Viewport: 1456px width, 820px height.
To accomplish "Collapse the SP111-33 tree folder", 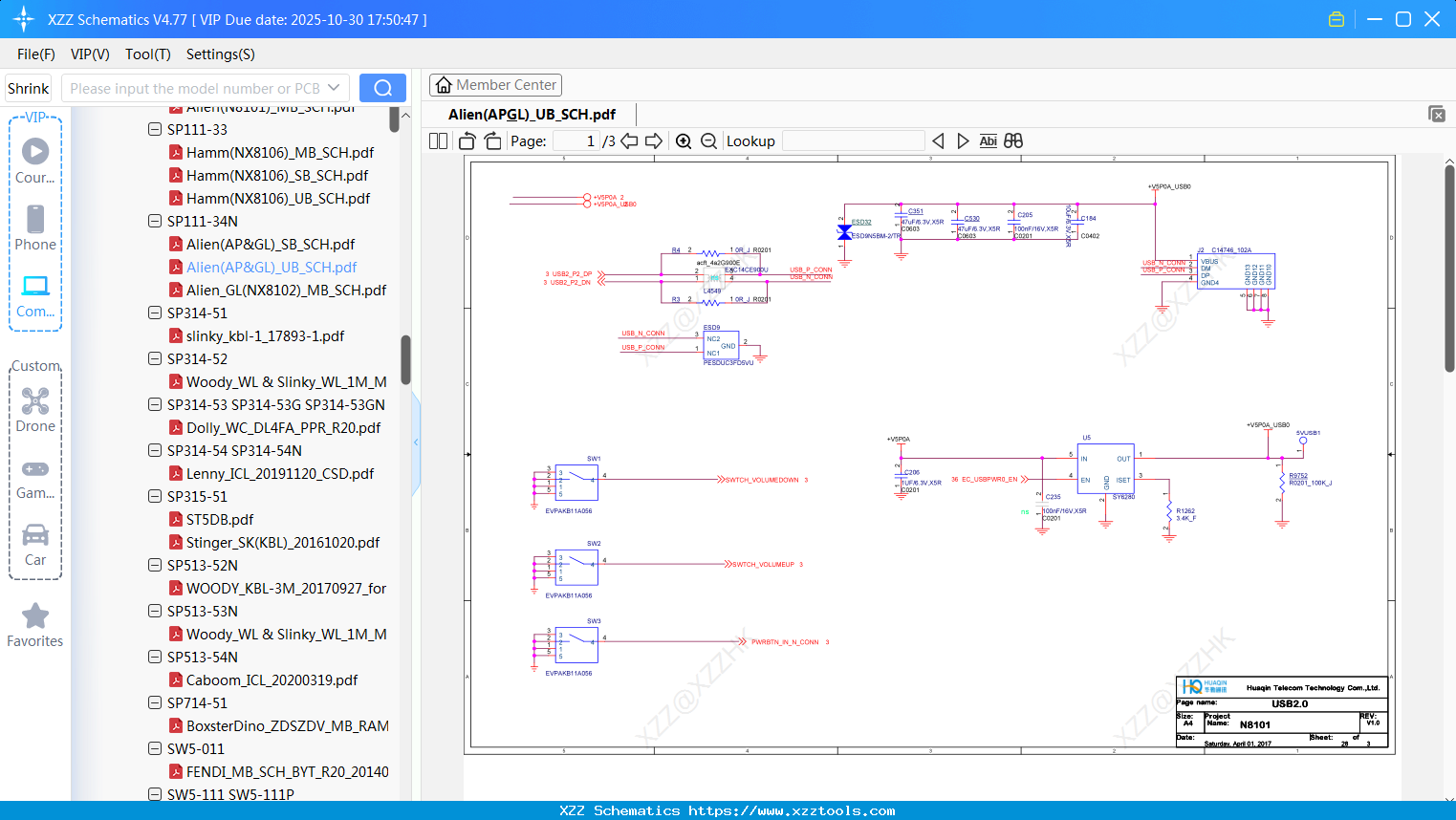I will [x=155, y=129].
